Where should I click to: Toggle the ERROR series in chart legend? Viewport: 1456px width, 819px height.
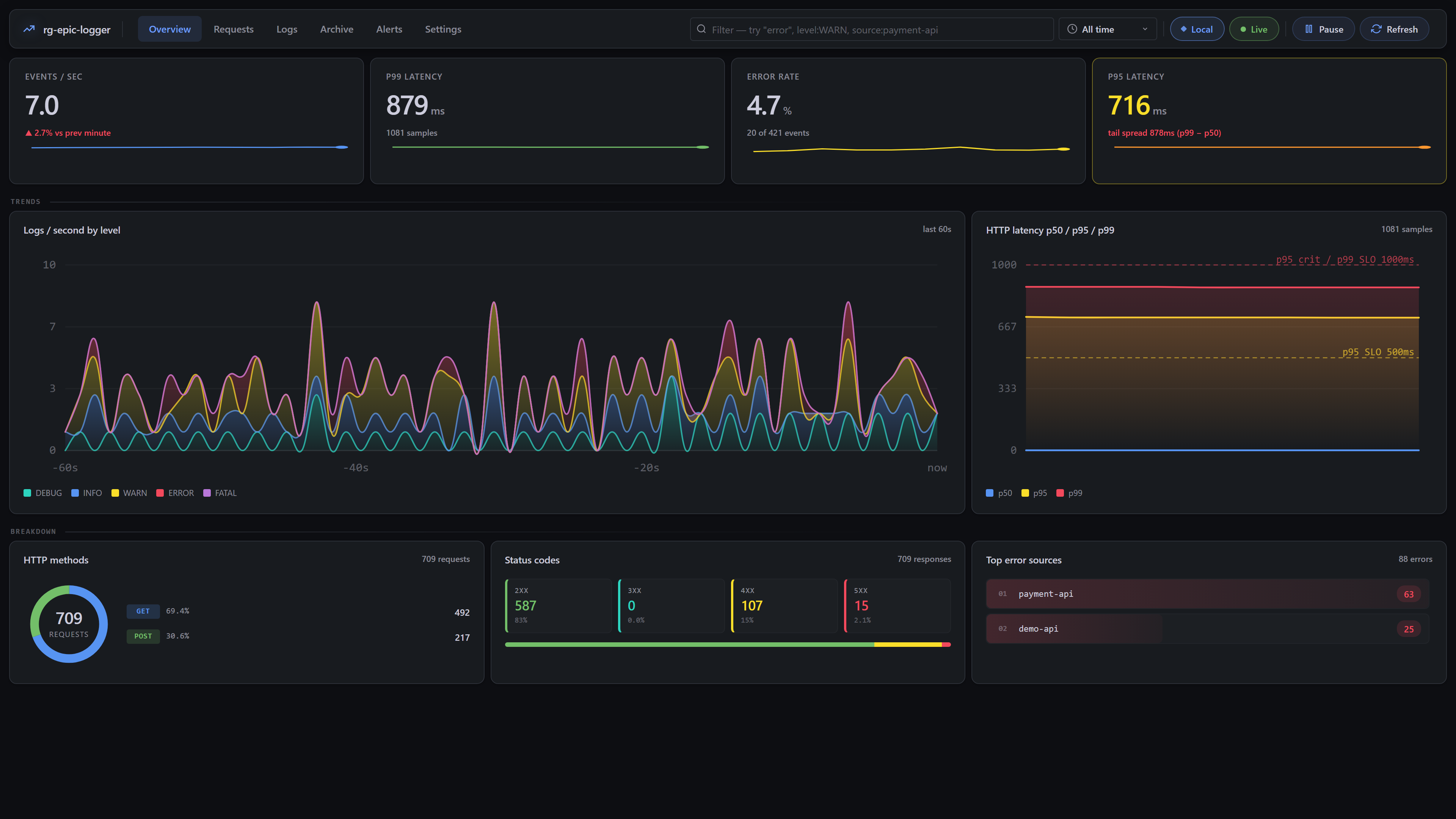pos(175,493)
